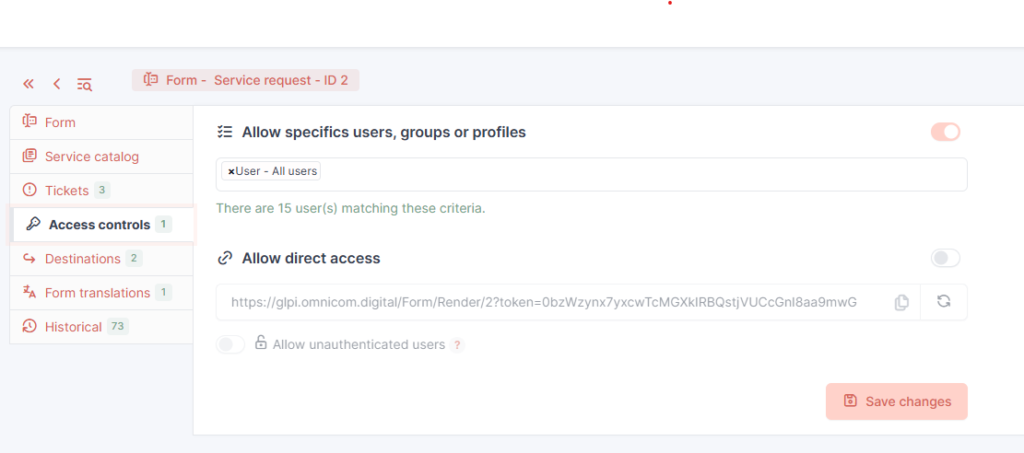1024x453 pixels.
Task: Open the Tickets tab
Action: 66,190
